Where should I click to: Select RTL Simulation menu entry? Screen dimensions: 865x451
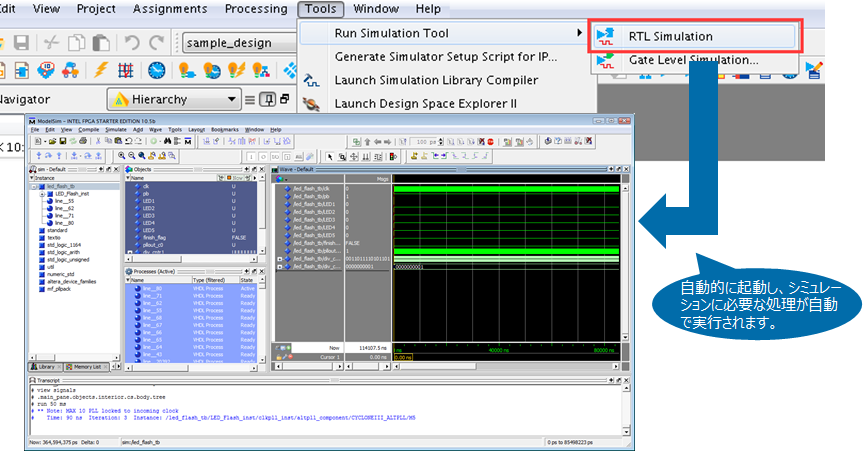coord(695,36)
